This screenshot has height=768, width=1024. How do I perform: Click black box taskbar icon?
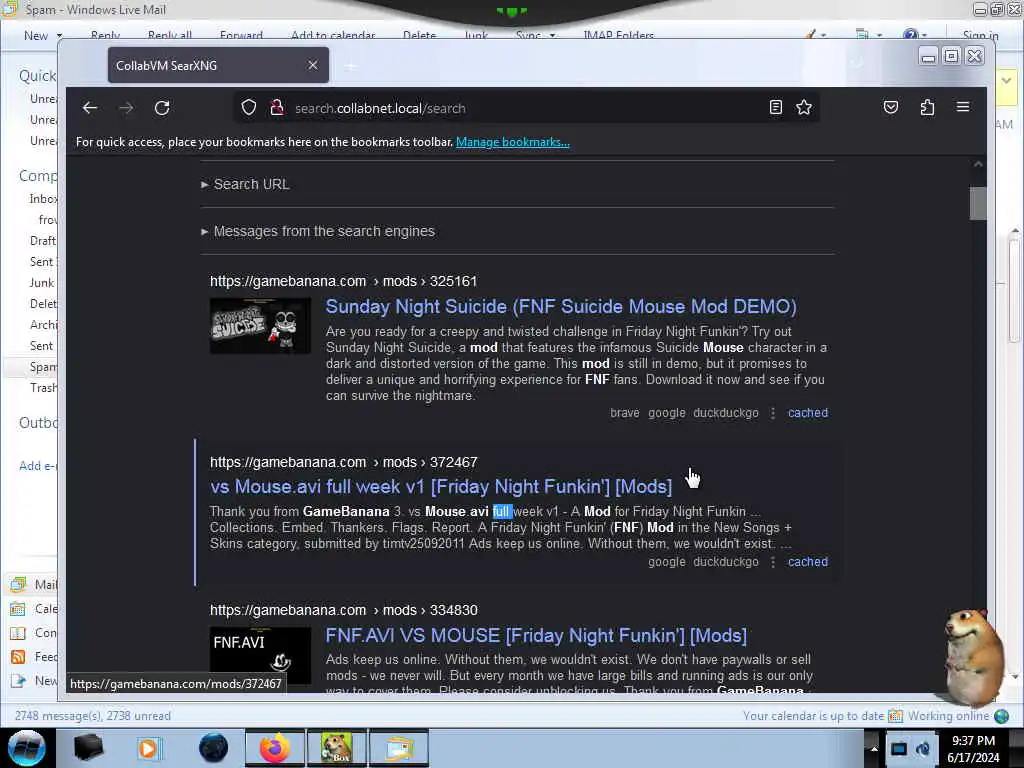click(88, 748)
